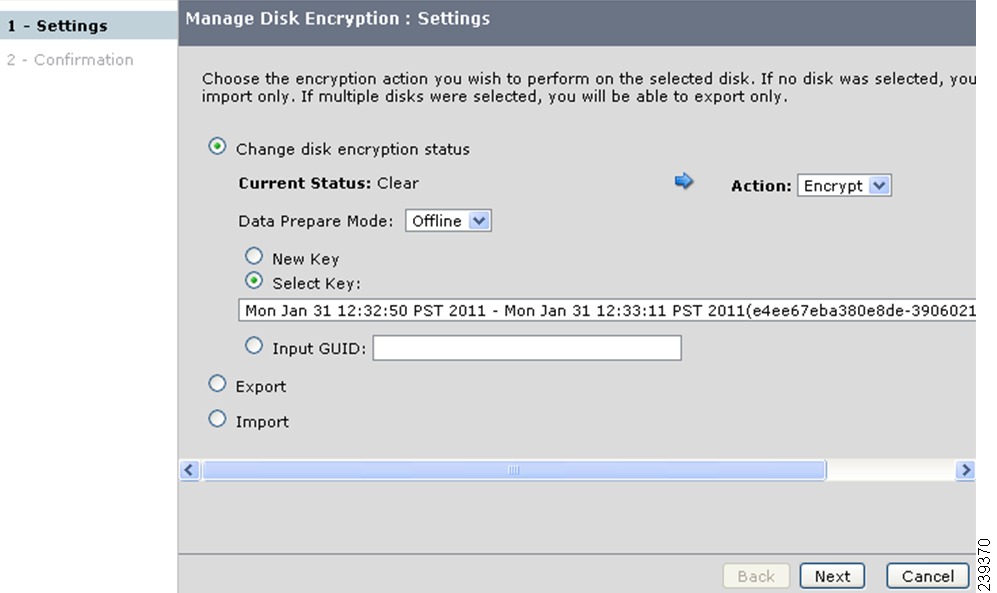Image resolution: width=997 pixels, height=593 pixels.
Task: Click the Current Status: Clear text
Action: pyautogui.click(x=328, y=183)
